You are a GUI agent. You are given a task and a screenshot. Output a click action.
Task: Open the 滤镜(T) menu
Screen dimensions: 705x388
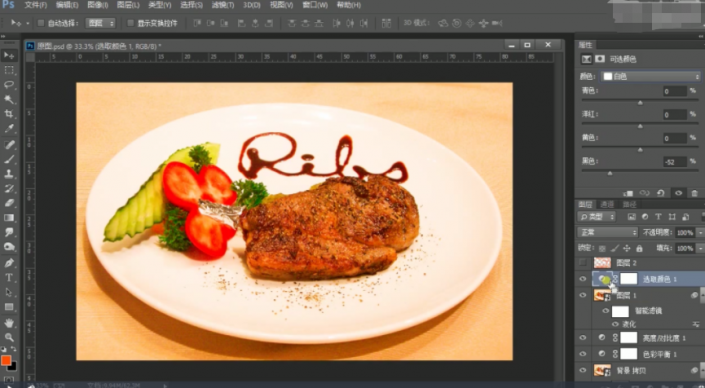[x=223, y=5]
